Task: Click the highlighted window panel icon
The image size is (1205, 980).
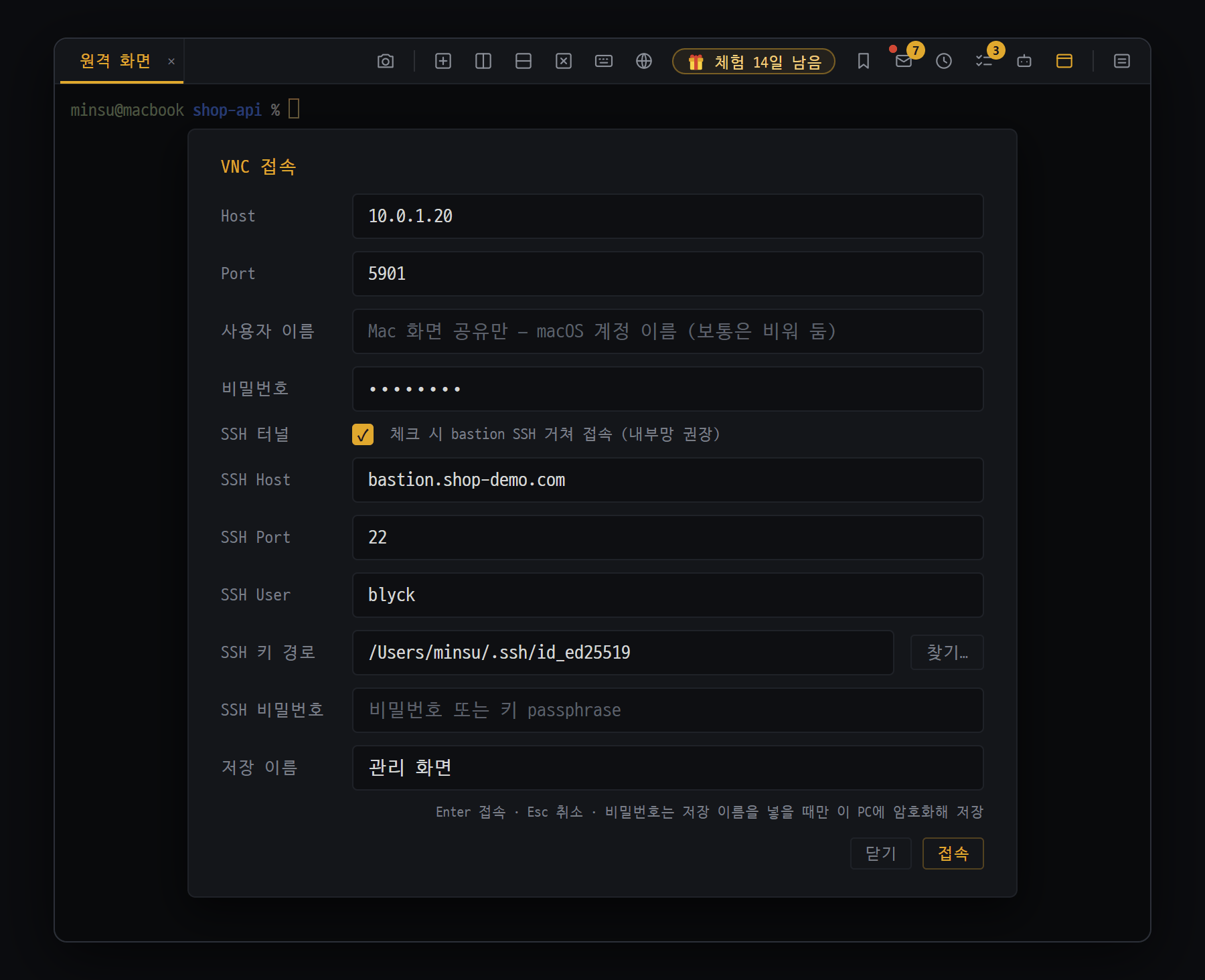Action: (1064, 62)
